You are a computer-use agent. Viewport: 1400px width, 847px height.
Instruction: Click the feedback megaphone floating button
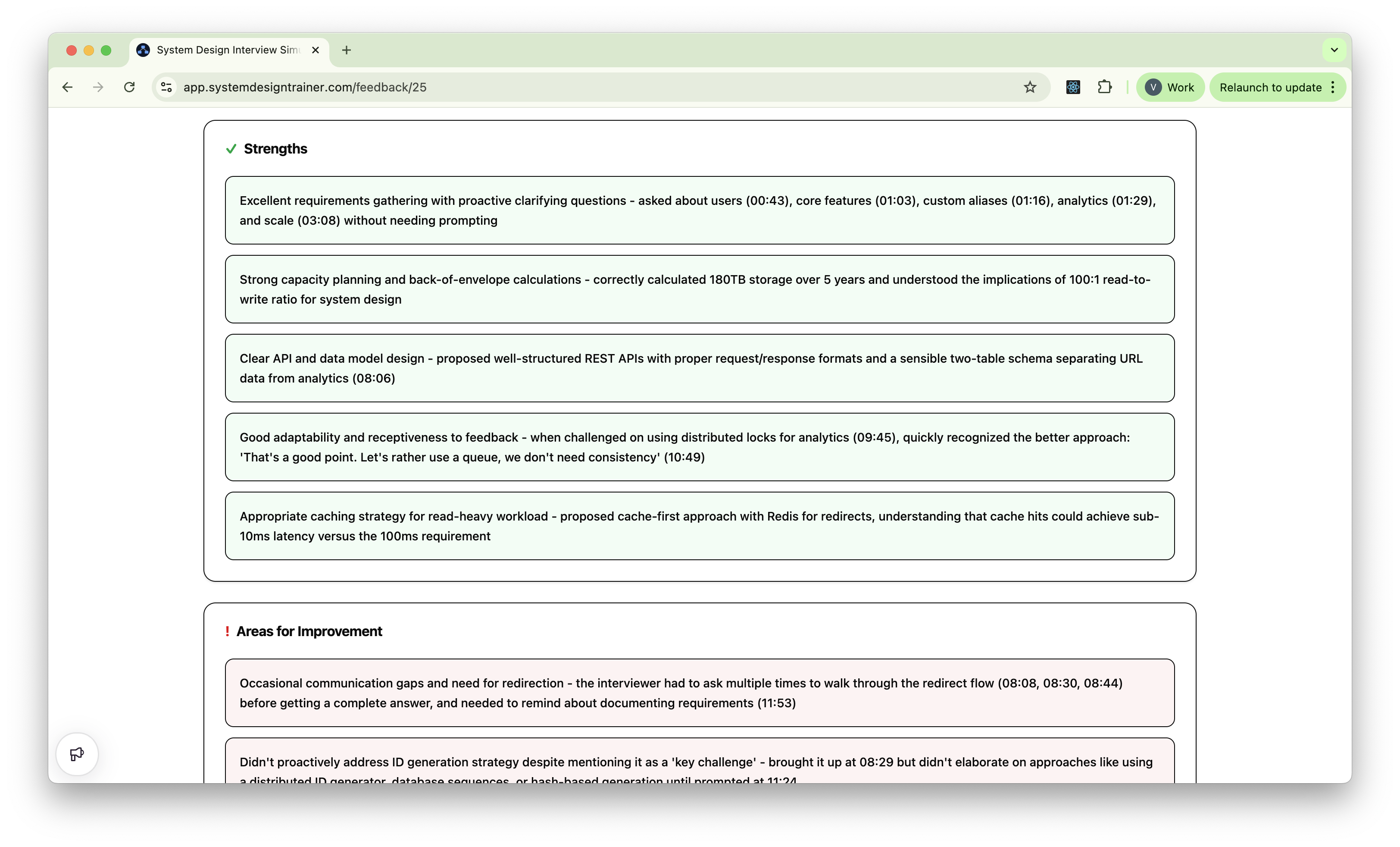point(77,754)
